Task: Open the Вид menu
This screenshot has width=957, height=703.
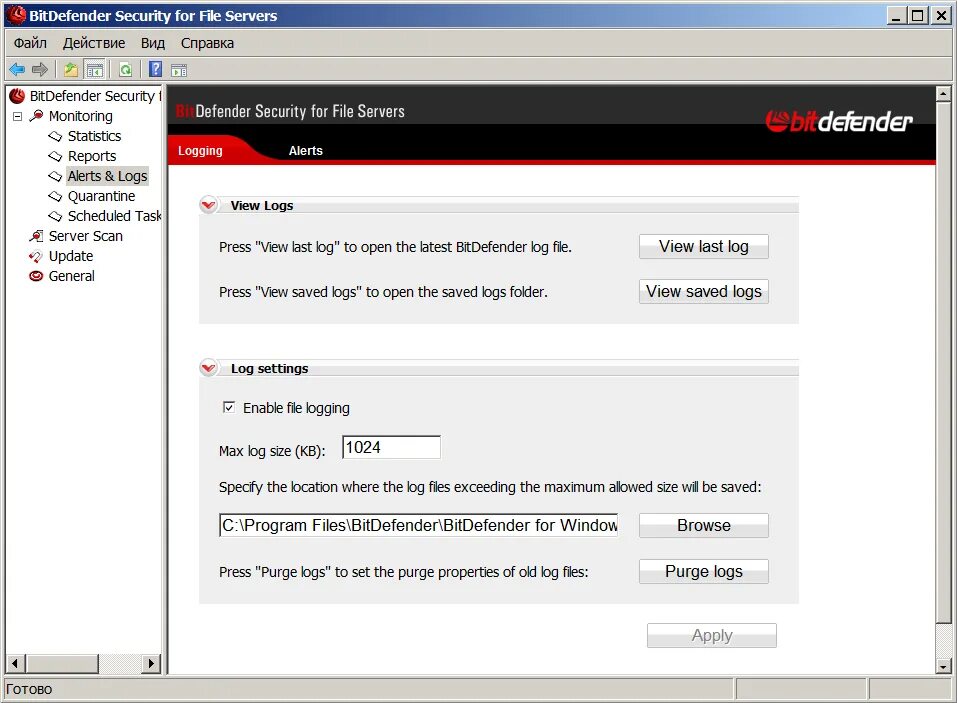Action: pyautogui.click(x=153, y=43)
